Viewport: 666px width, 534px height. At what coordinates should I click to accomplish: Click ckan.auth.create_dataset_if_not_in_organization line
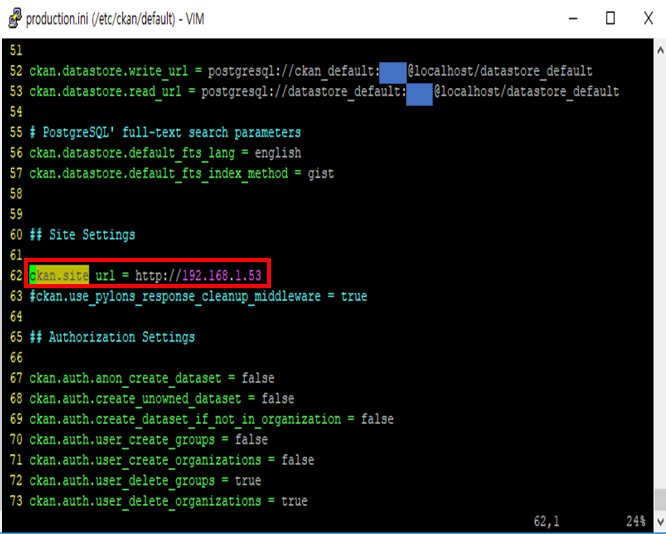point(211,419)
